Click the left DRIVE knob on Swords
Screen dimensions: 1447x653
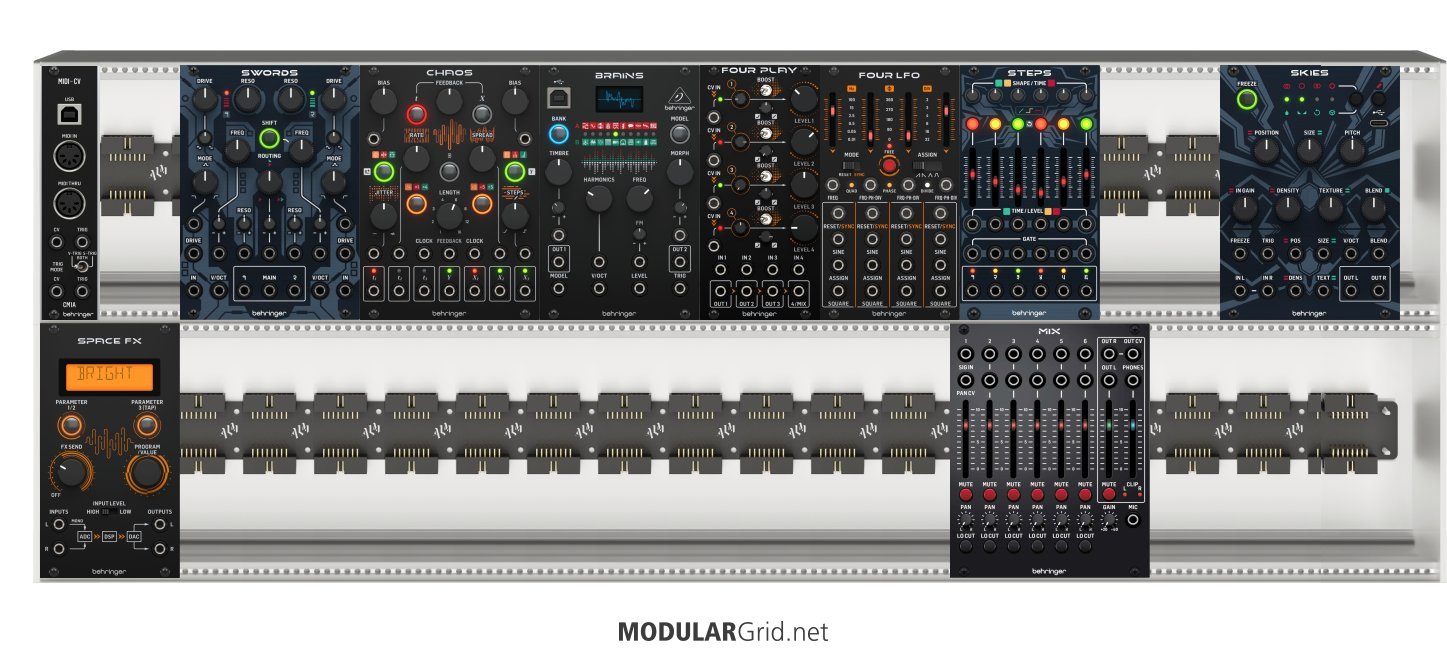point(205,100)
